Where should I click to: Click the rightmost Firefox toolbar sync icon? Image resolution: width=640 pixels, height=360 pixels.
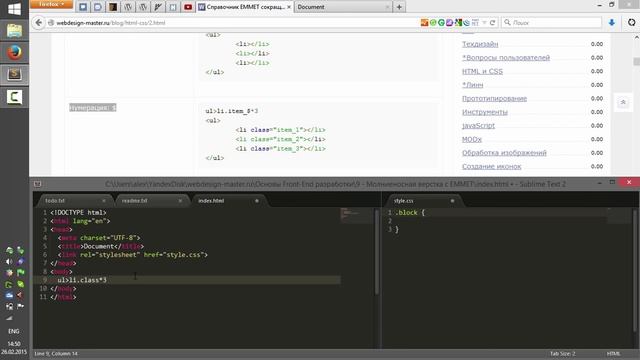coord(631,23)
